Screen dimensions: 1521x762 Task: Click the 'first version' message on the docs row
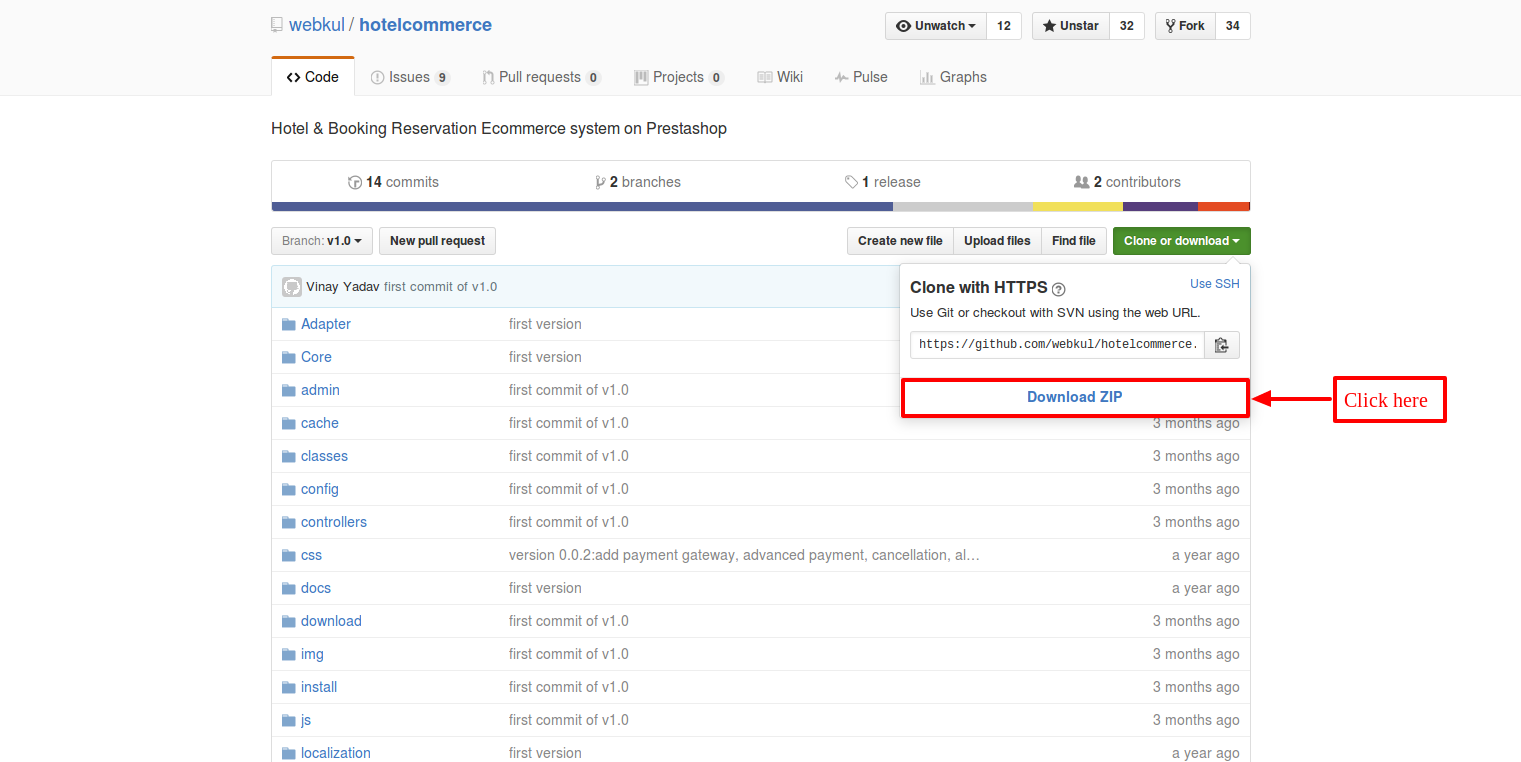(545, 588)
